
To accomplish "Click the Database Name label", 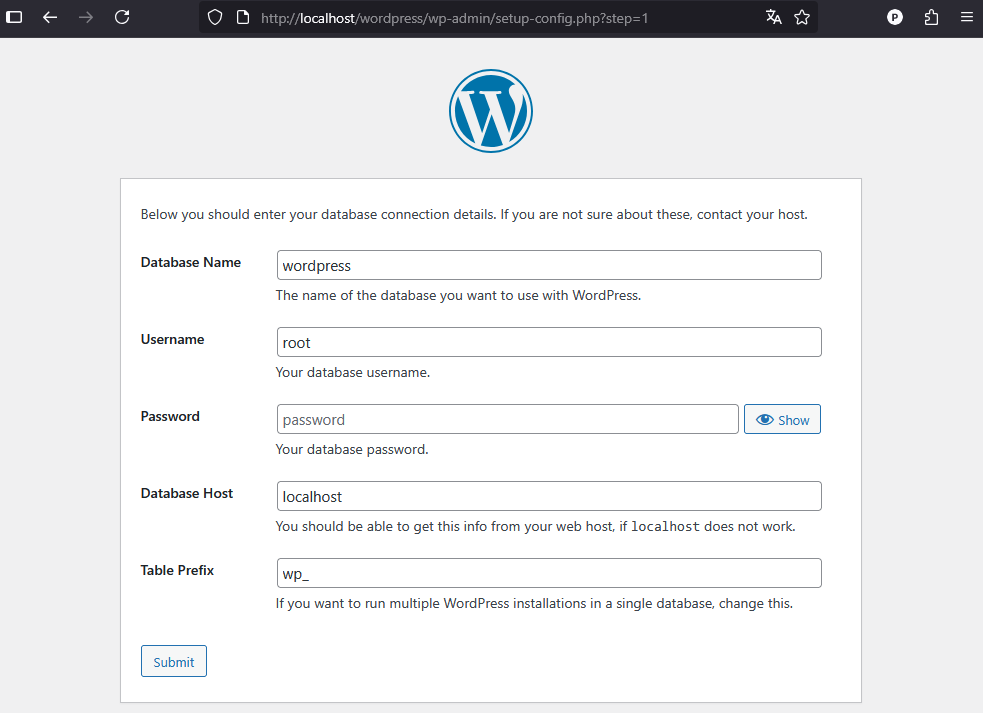I will 191,262.
